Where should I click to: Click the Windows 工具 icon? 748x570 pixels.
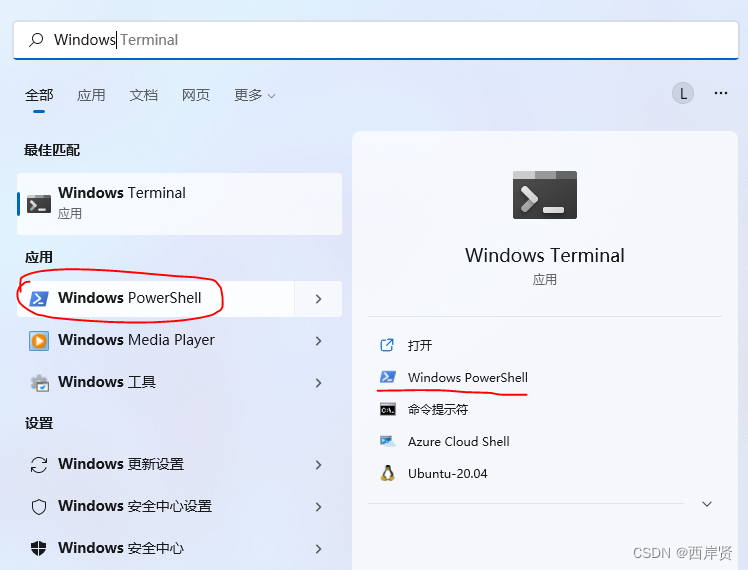click(40, 383)
